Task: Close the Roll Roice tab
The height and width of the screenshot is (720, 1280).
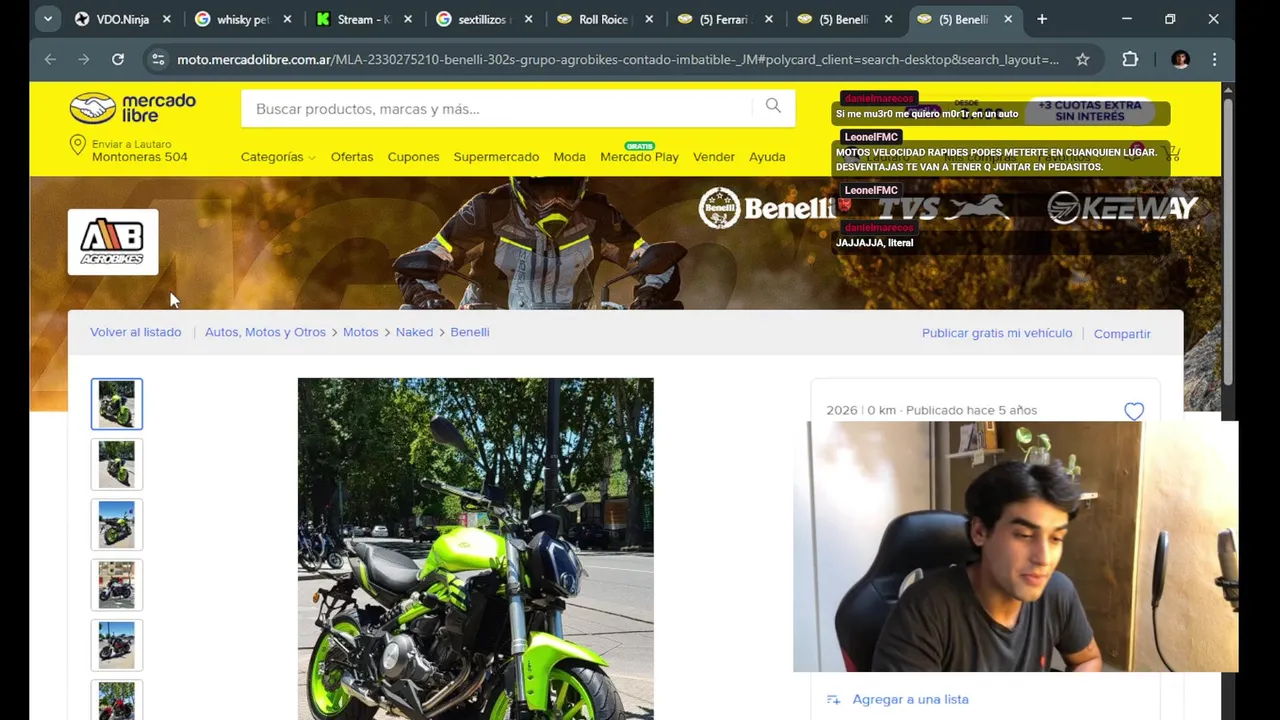Action: pyautogui.click(x=649, y=19)
